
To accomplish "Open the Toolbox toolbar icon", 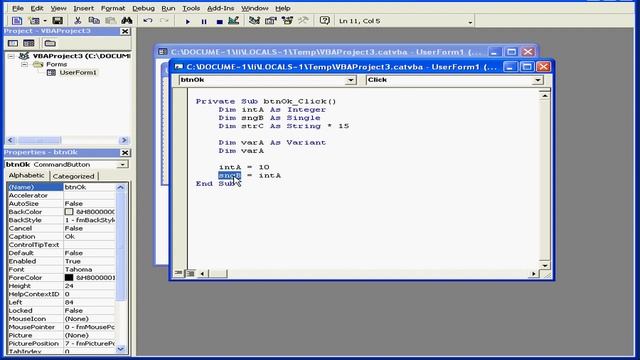I will coord(303,21).
